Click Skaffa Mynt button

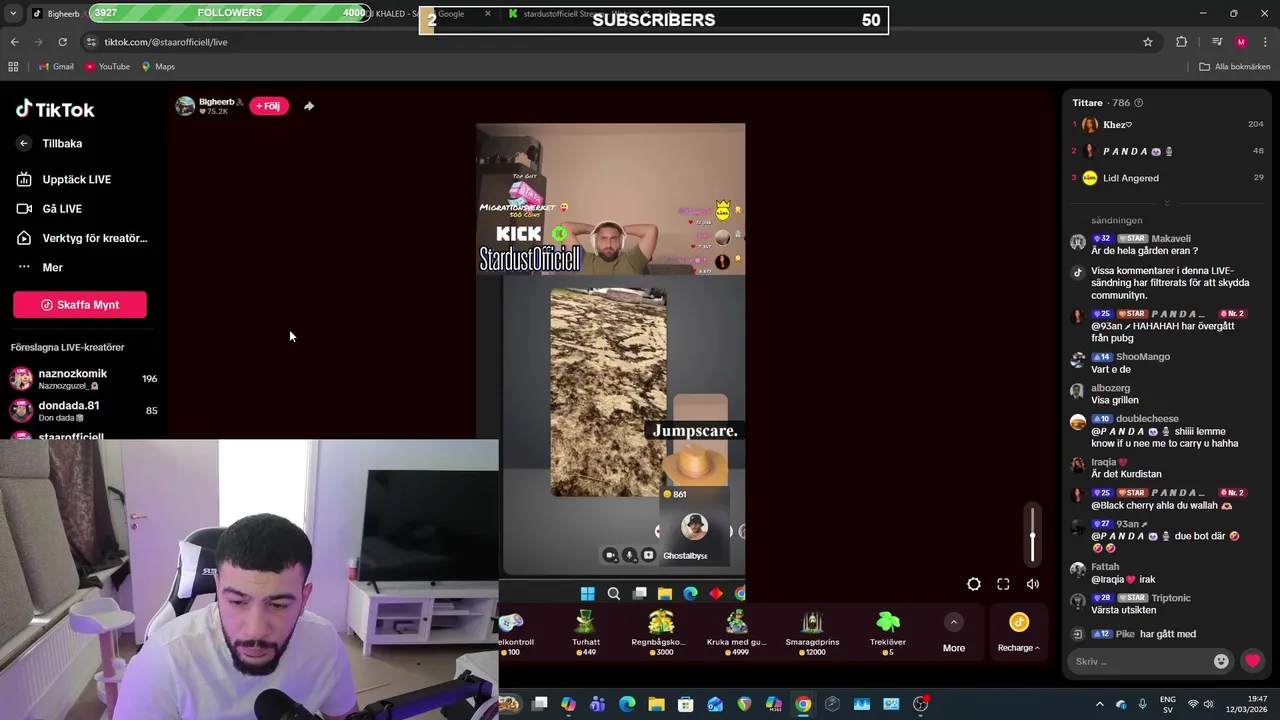click(80, 305)
